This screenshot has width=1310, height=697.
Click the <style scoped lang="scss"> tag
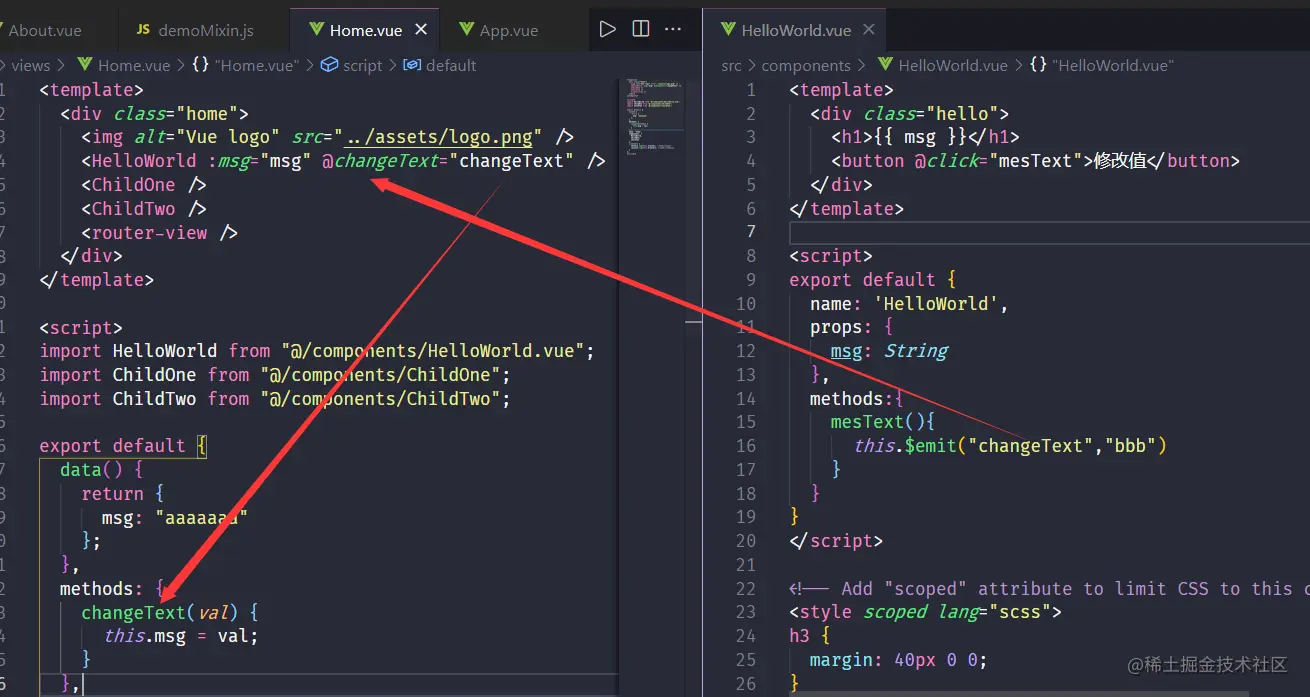[925, 612]
